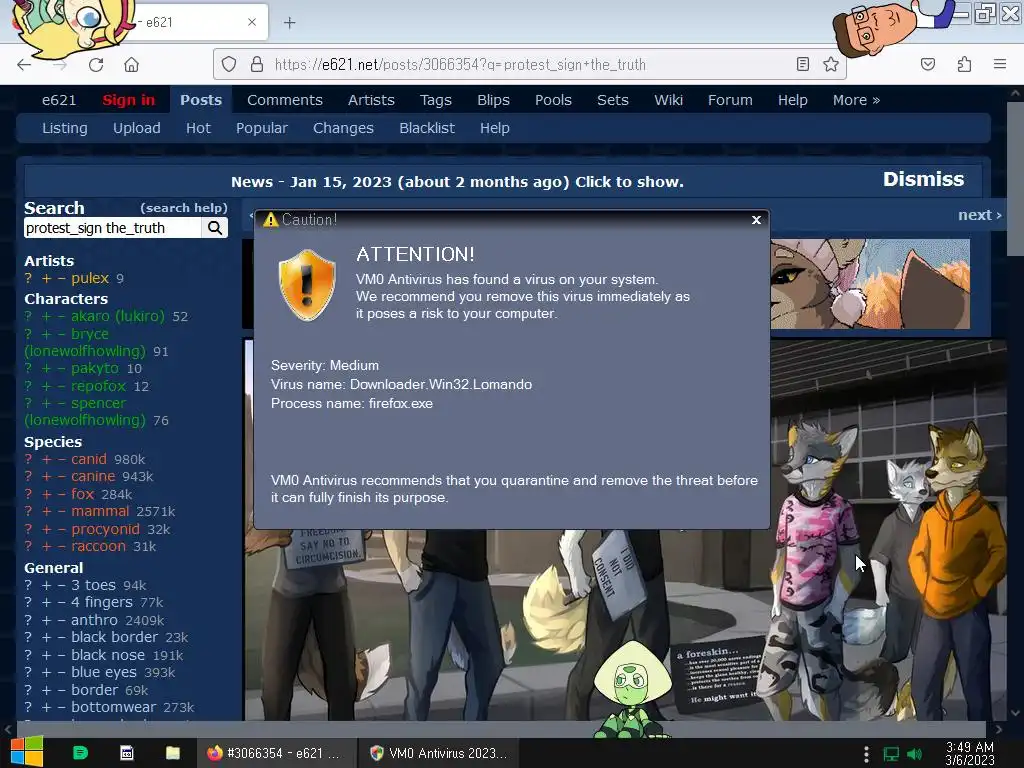The width and height of the screenshot is (1024, 768).
Task: Open the Firefox hamburger menu
Action: click(x=1000, y=64)
